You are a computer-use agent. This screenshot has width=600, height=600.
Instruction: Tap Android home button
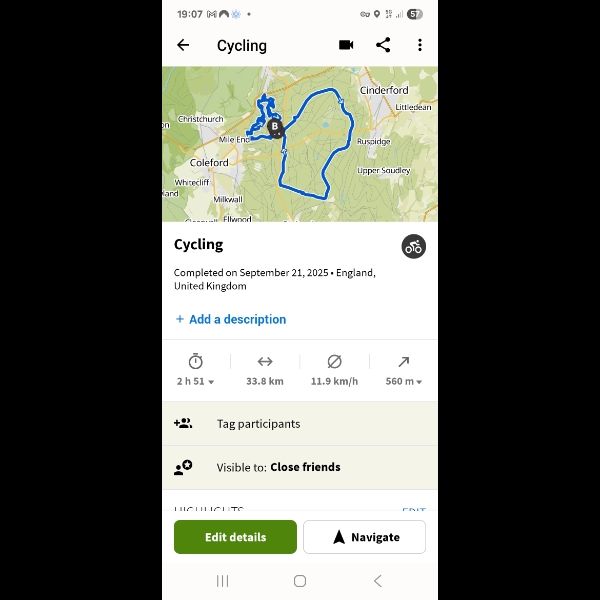(x=300, y=581)
